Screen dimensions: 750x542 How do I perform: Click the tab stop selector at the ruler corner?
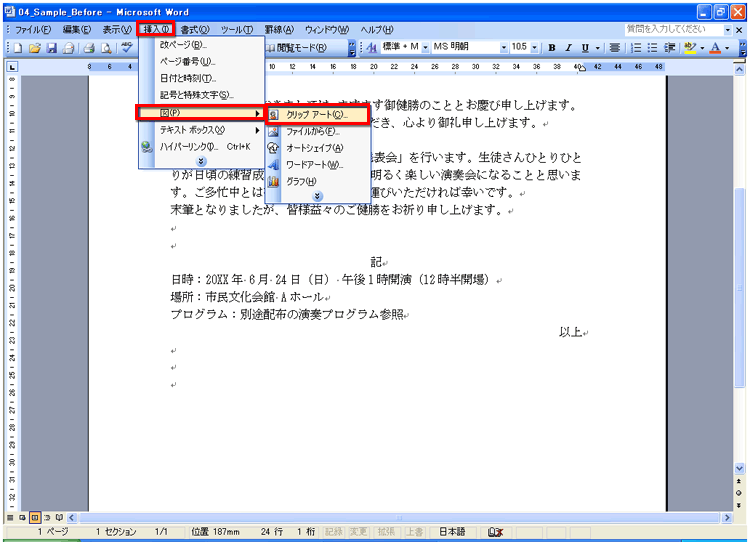pyautogui.click(x=12, y=67)
